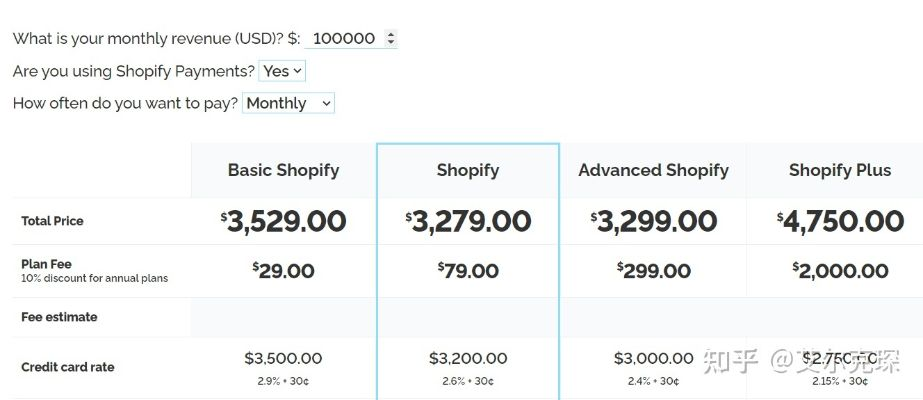Click the $3,500.00 Basic credit card fee

click(283, 358)
